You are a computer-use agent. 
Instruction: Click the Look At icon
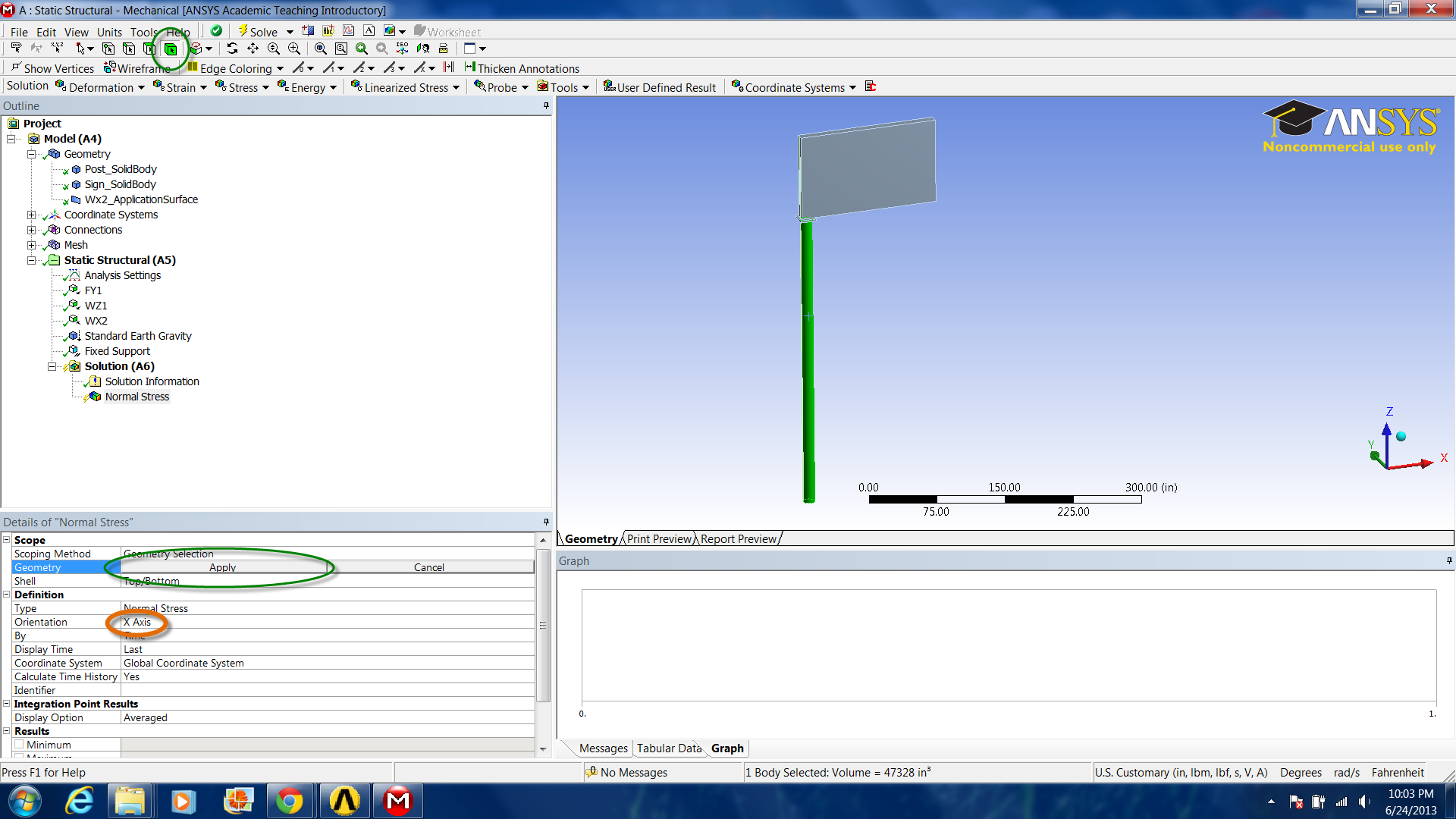(x=423, y=49)
